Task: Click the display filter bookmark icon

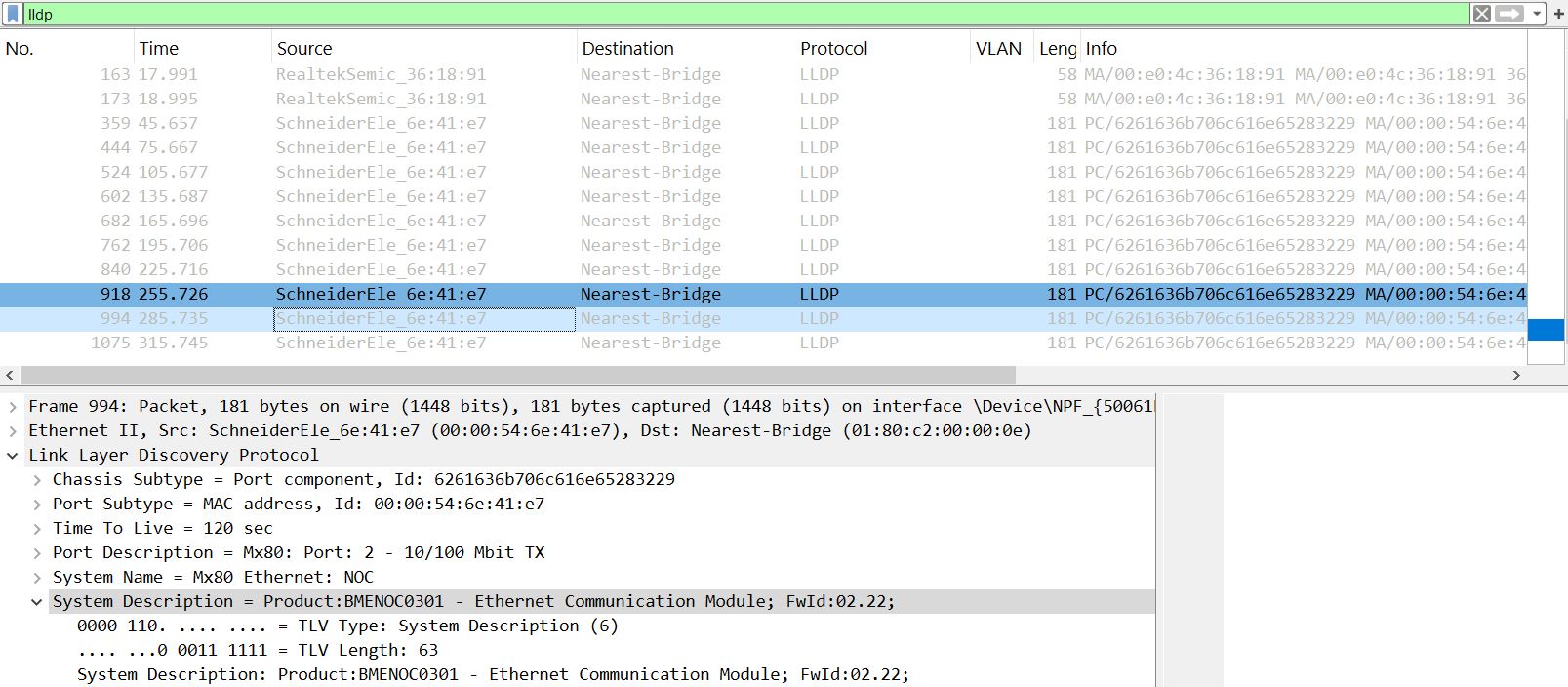Action: click(13, 14)
